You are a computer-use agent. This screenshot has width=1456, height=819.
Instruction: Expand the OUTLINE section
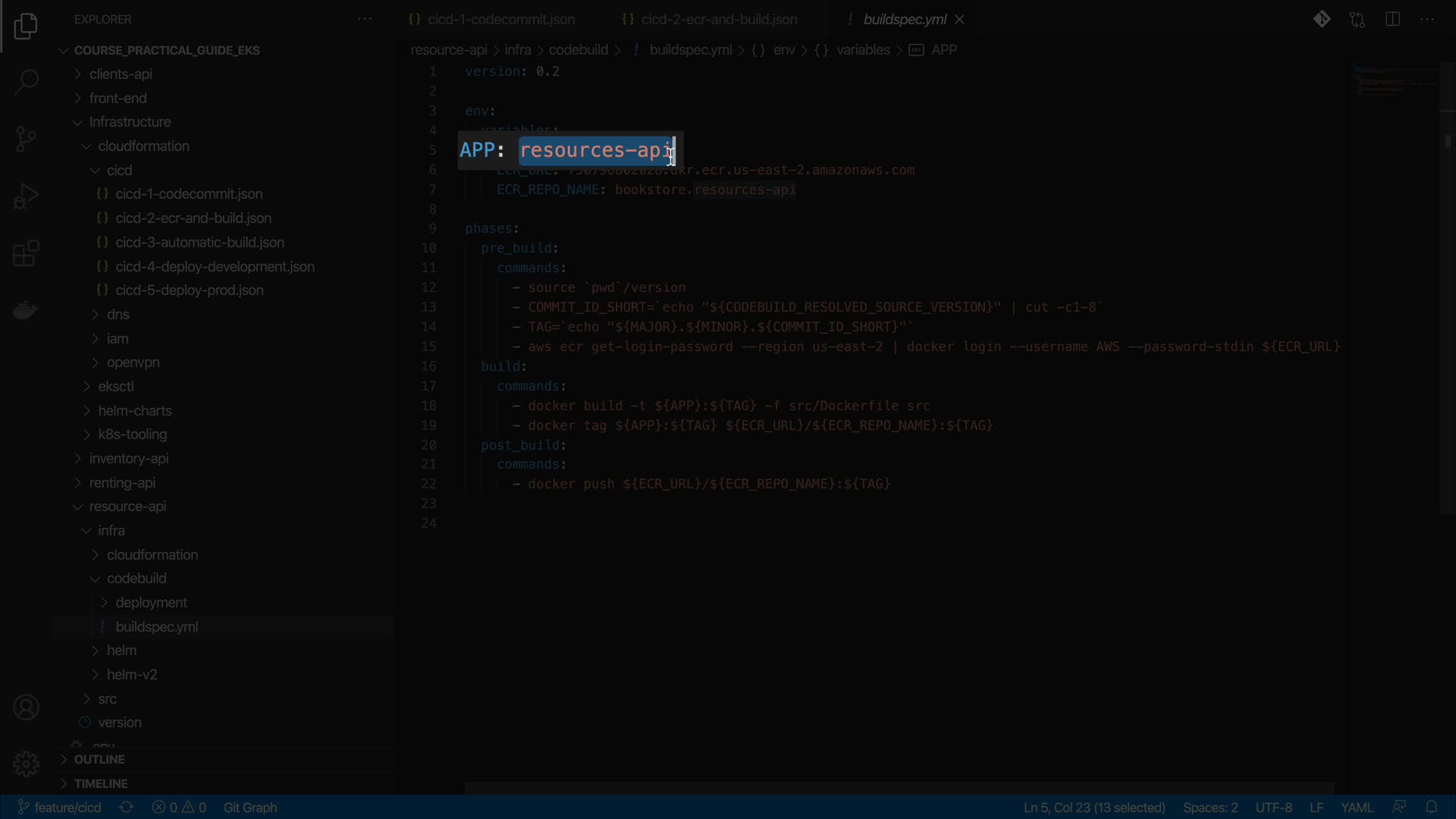coord(99,759)
